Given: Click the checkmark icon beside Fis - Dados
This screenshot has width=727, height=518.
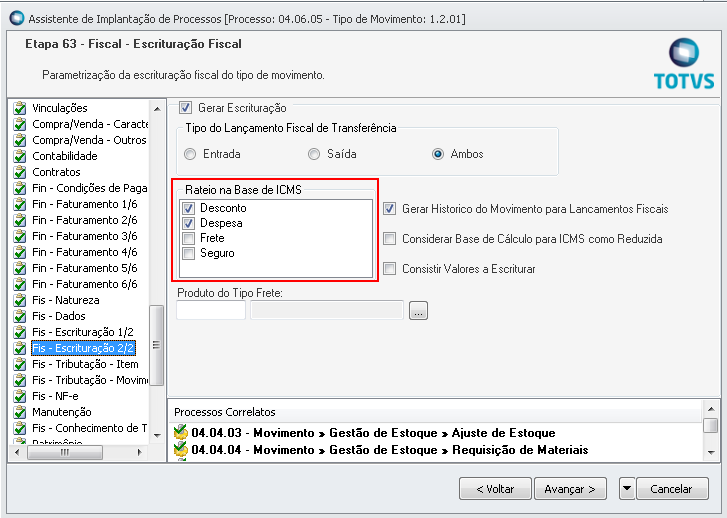Looking at the screenshot, I should tap(20, 316).
